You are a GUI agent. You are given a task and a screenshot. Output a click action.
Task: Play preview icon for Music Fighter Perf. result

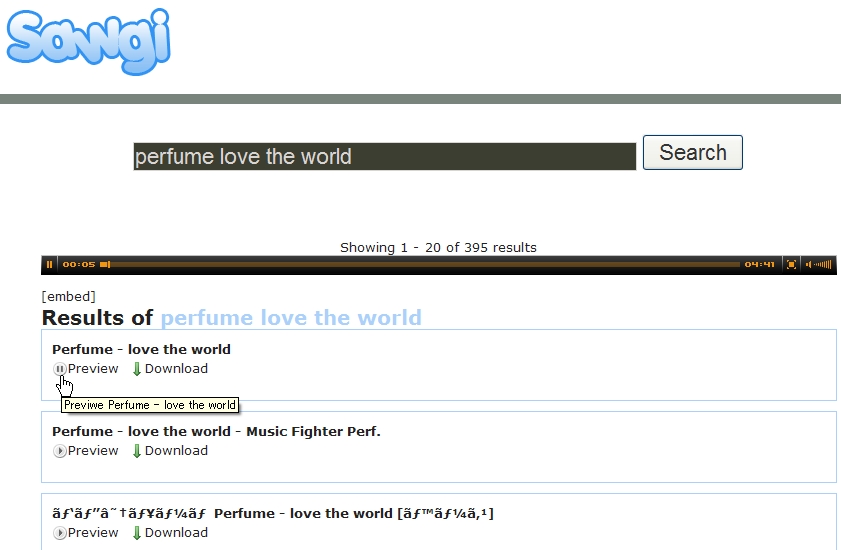tap(60, 451)
